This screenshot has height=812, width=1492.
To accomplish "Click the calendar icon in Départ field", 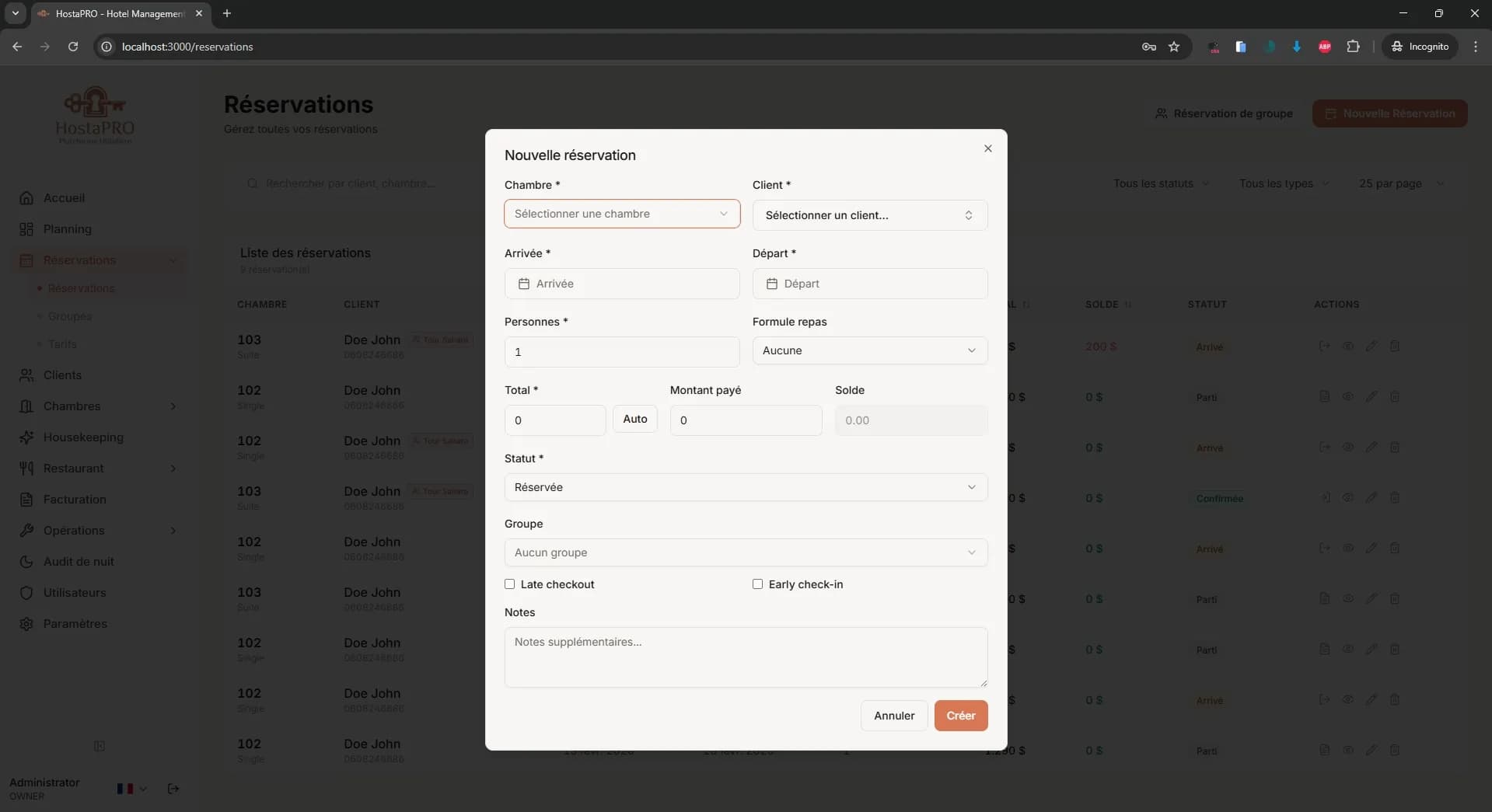I will click(771, 284).
